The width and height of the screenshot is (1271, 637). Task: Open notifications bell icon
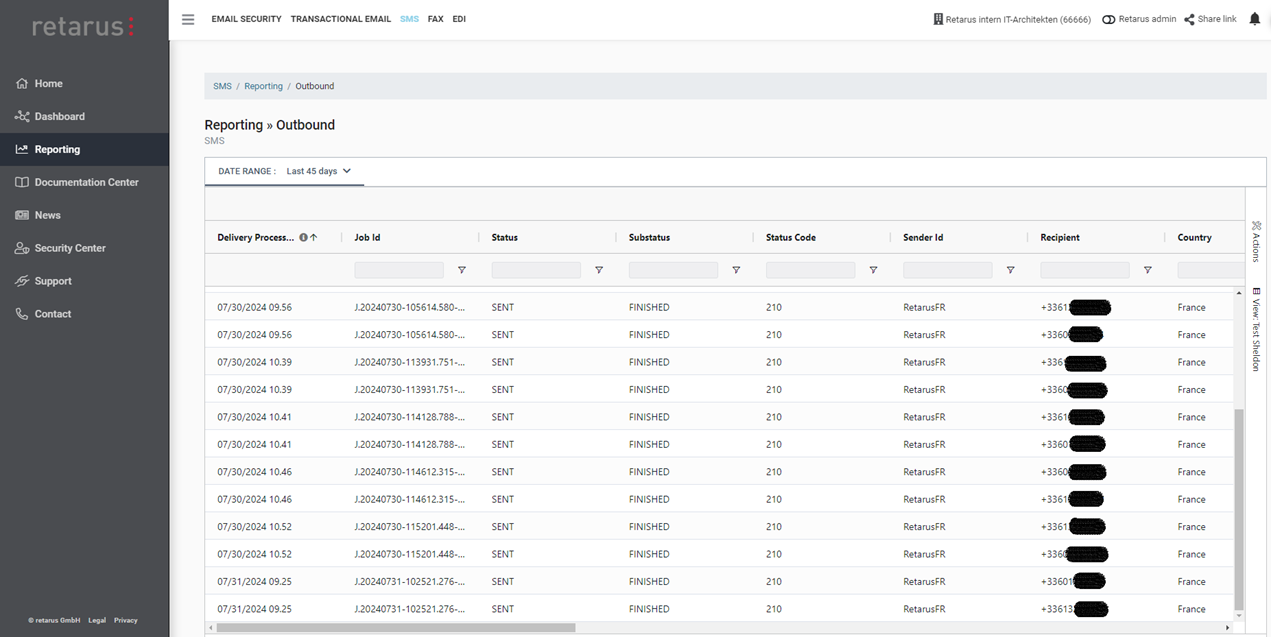click(x=1254, y=19)
